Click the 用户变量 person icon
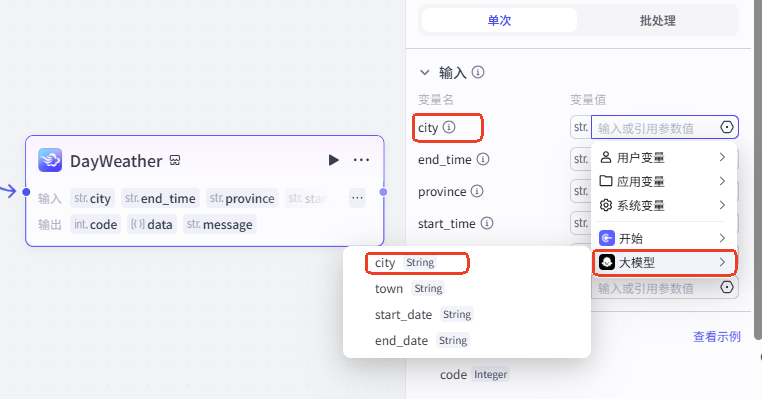This screenshot has height=399, width=762. [606, 157]
